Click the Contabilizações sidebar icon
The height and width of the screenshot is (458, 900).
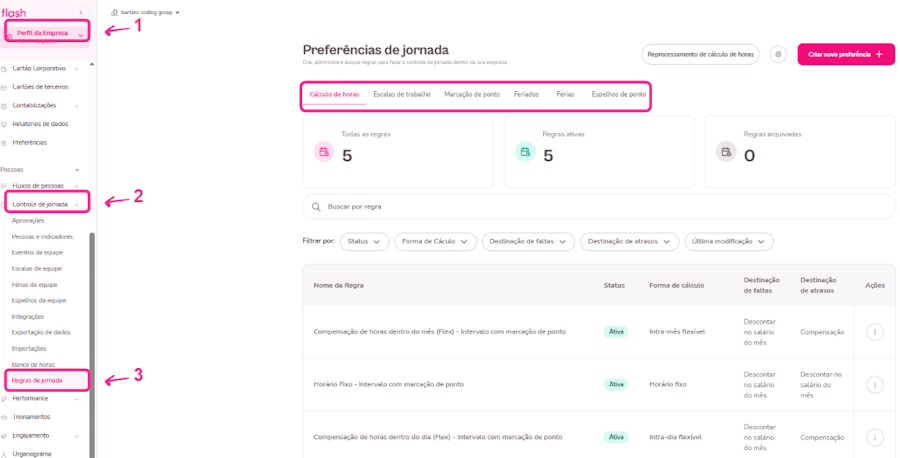click(x=4, y=106)
